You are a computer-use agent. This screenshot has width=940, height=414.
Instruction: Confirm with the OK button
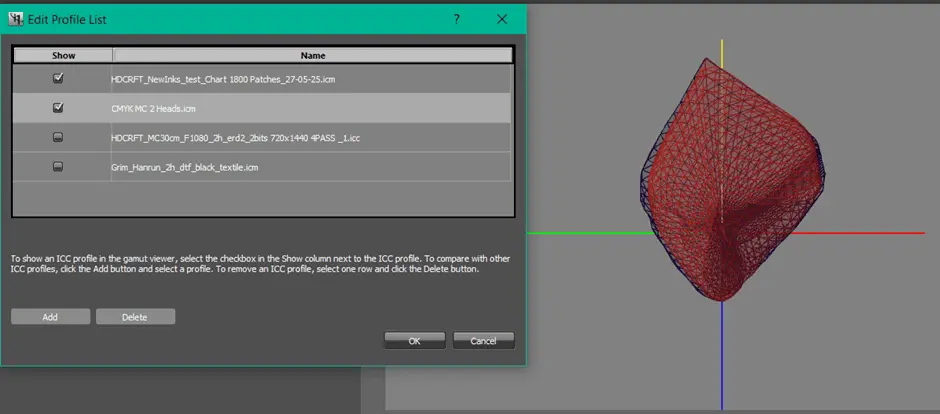click(x=415, y=340)
